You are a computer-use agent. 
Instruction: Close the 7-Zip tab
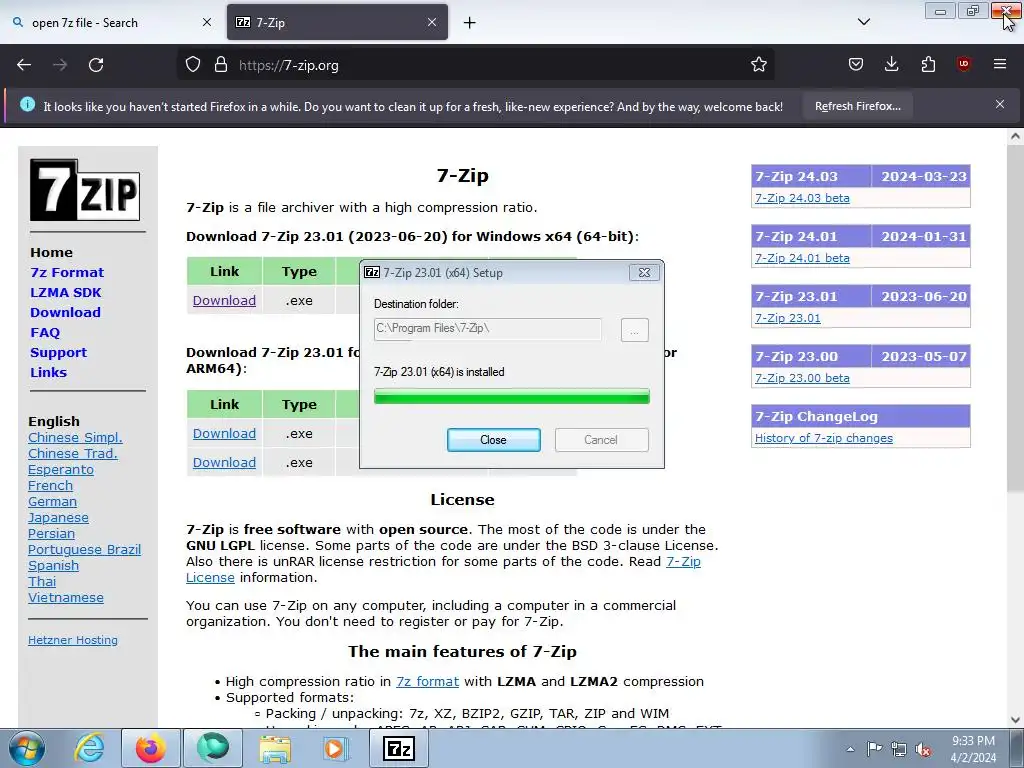[x=432, y=22]
